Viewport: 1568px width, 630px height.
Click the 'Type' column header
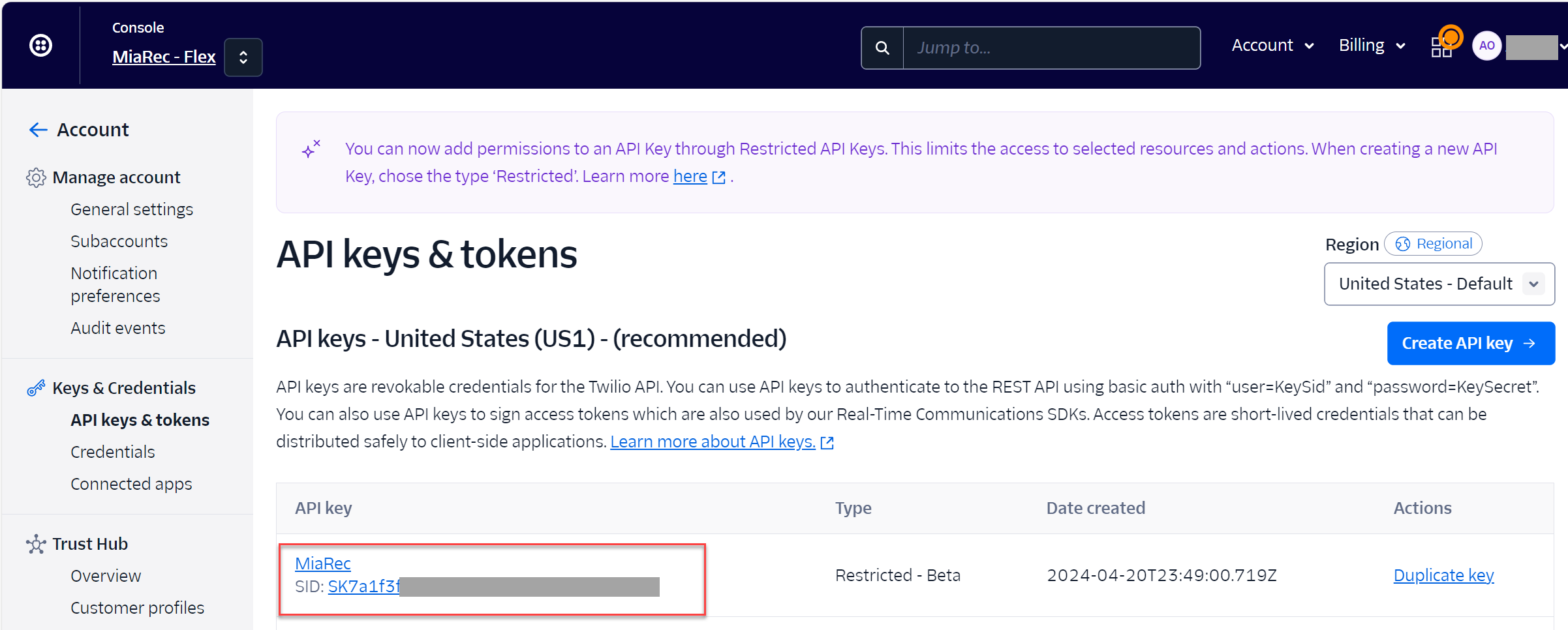click(853, 508)
